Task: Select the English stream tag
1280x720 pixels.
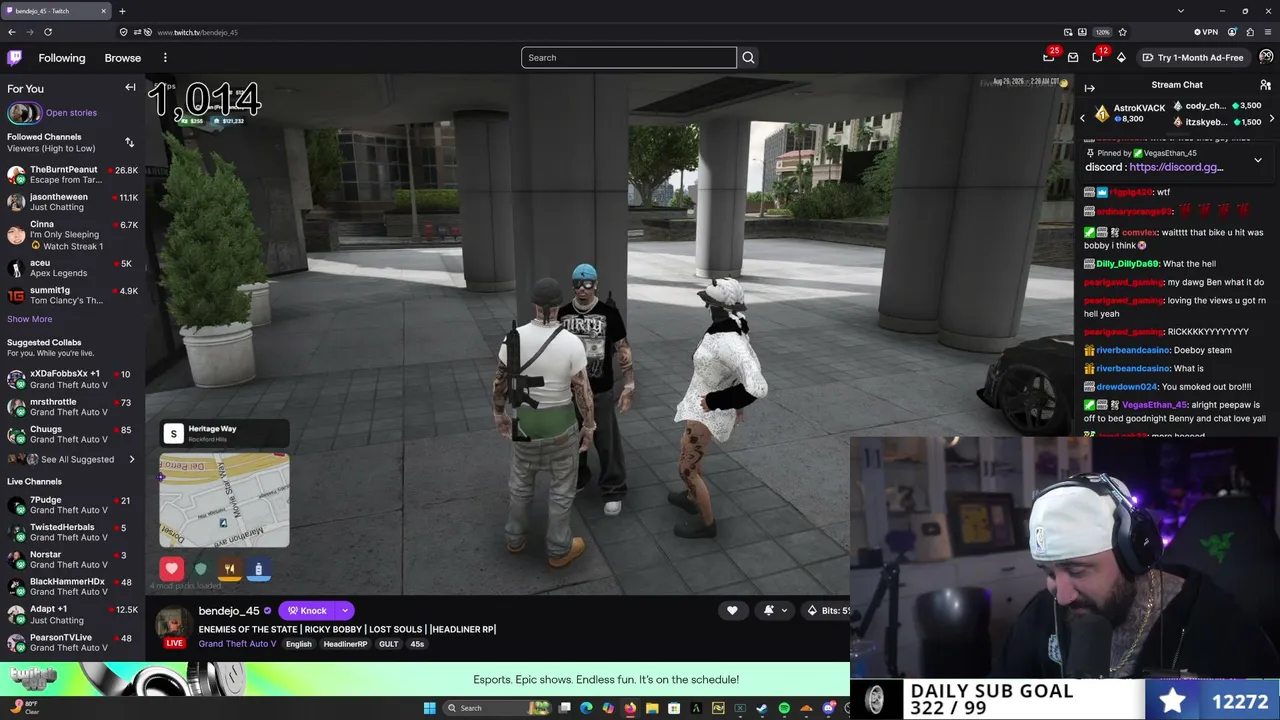Action: pyautogui.click(x=299, y=644)
